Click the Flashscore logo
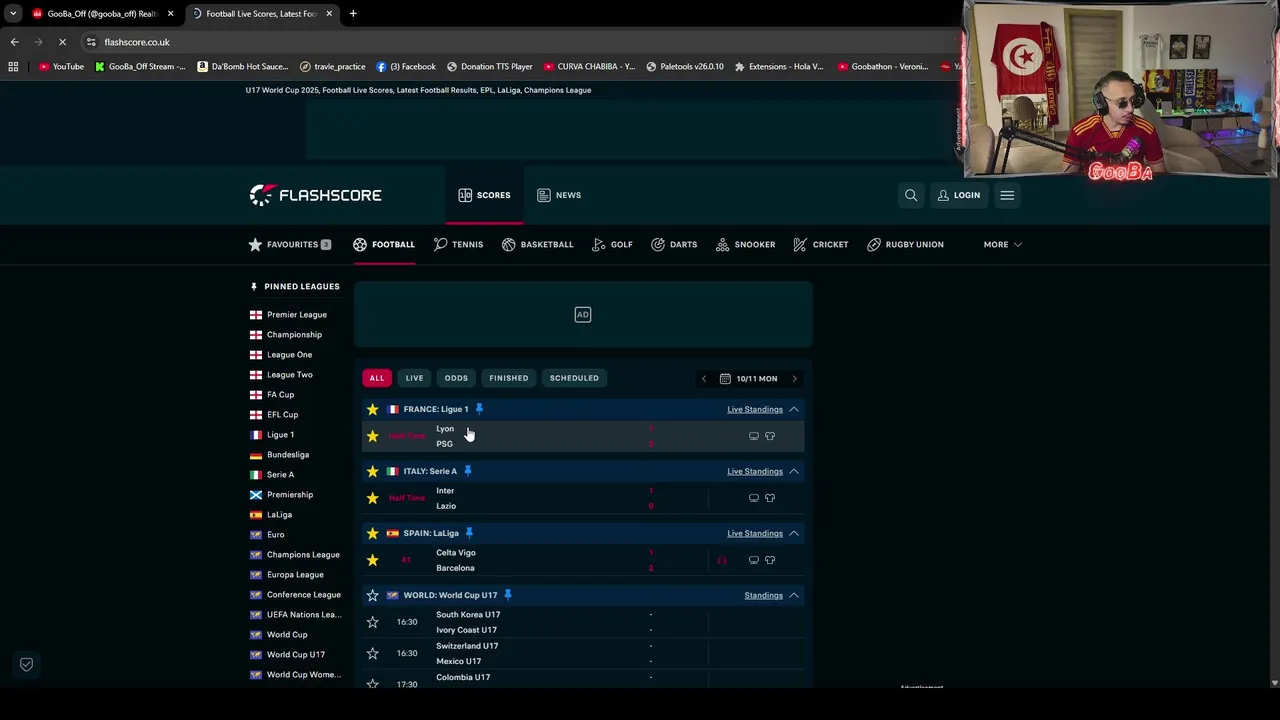 (x=316, y=195)
